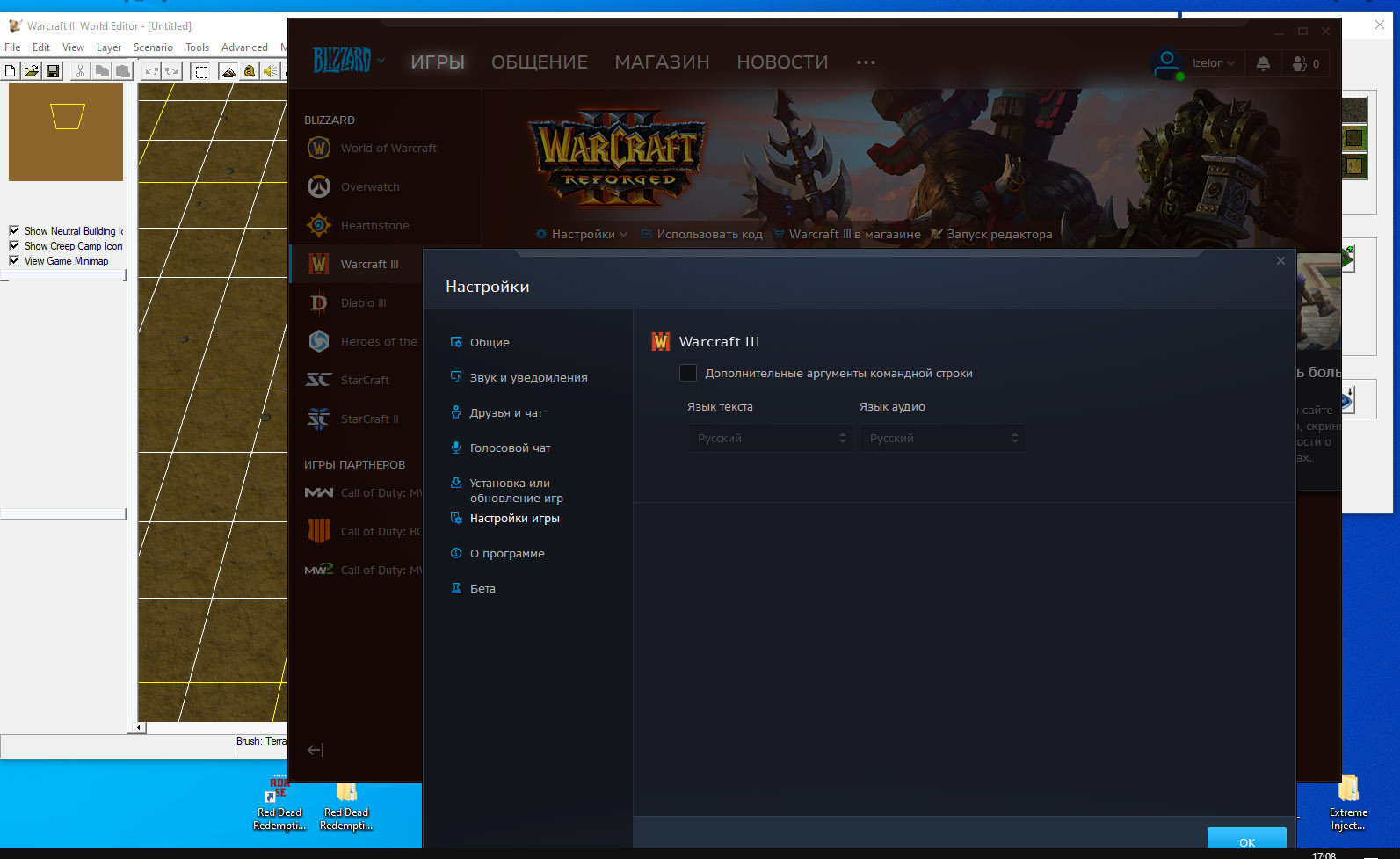
Task: Open the Terrain Editor mountain icon
Action: 228,71
